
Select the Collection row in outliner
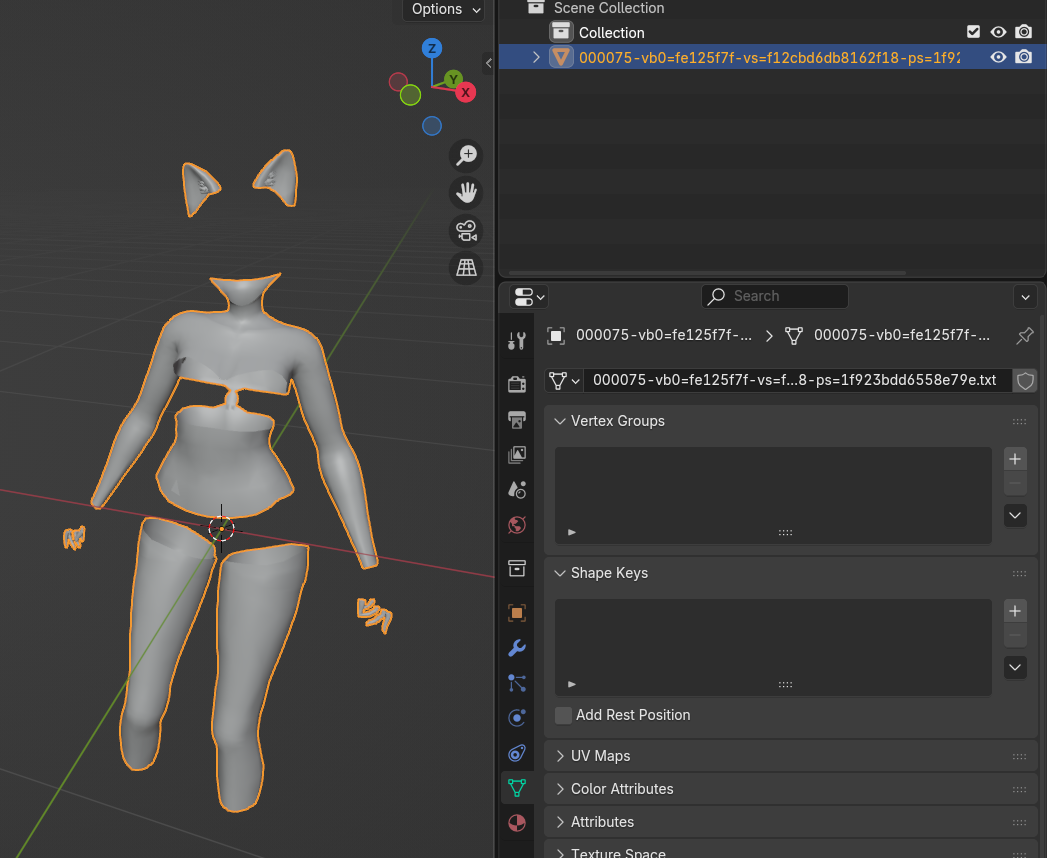(772, 32)
